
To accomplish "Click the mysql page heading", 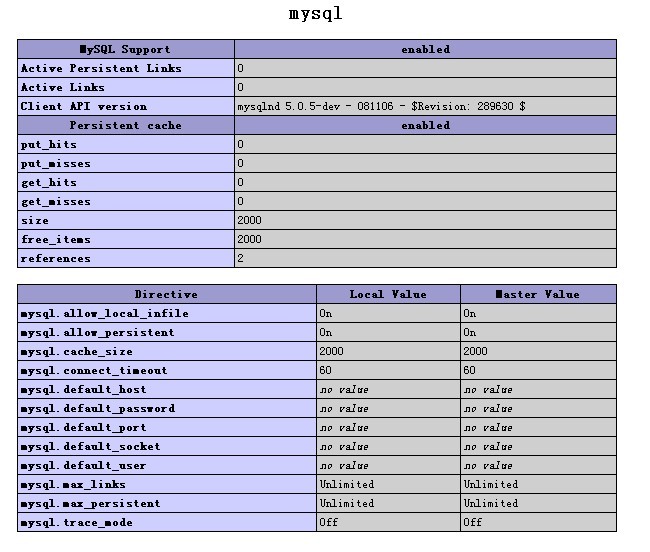I will tap(316, 14).
